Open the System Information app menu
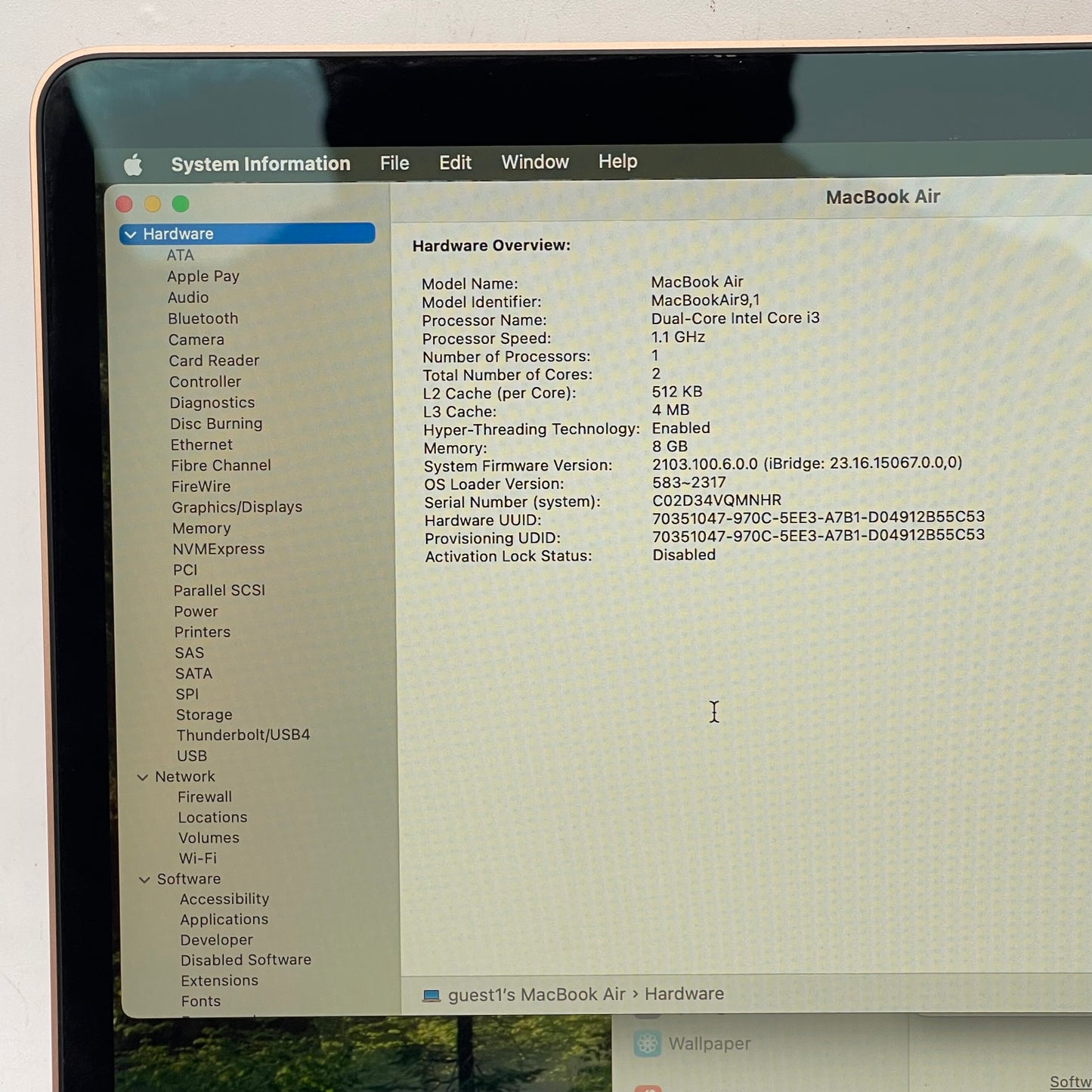1092x1092 pixels. point(261,164)
